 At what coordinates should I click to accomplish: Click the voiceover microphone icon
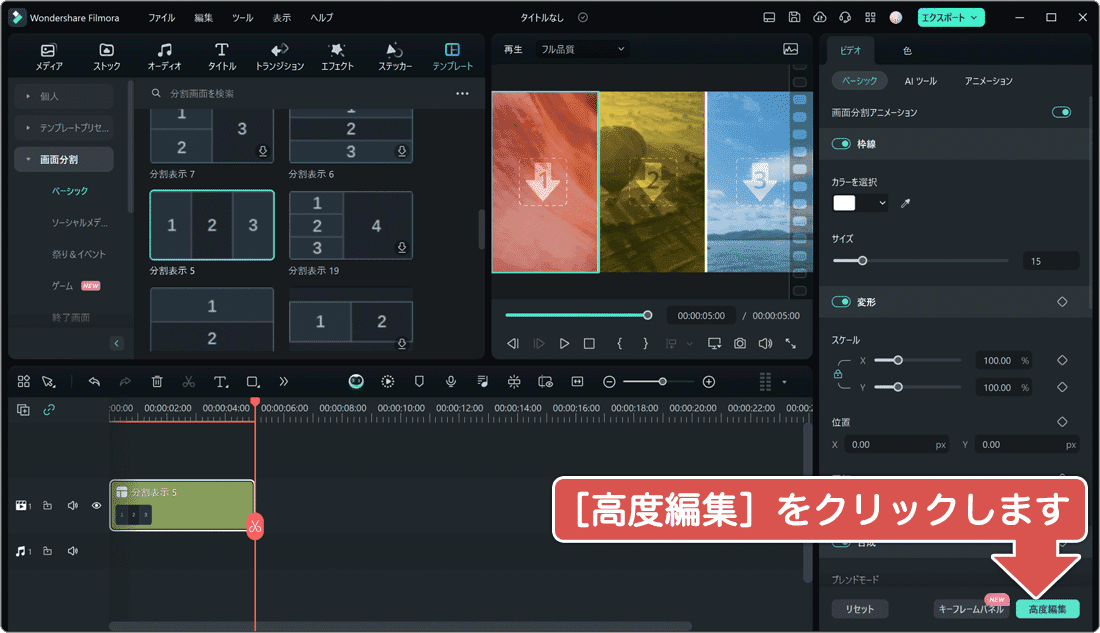(451, 381)
